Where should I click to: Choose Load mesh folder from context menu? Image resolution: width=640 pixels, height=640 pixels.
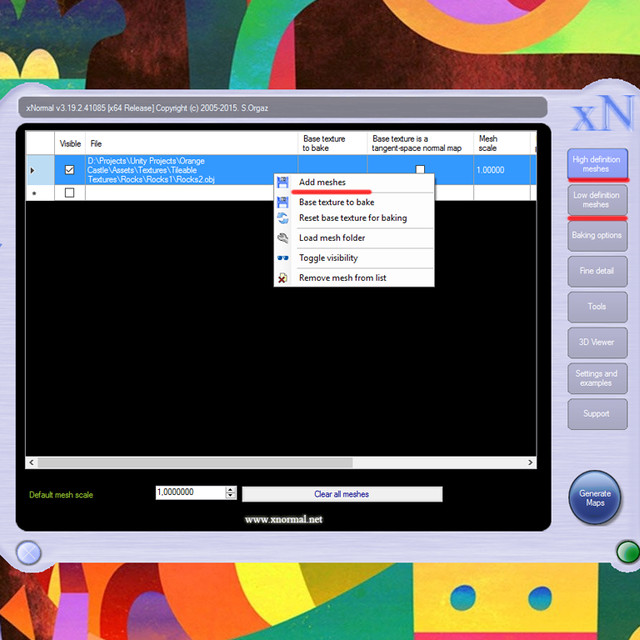click(x=332, y=238)
